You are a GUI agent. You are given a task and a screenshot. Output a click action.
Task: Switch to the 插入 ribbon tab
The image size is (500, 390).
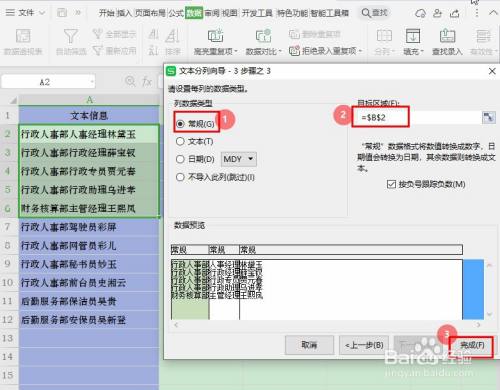[x=124, y=13]
